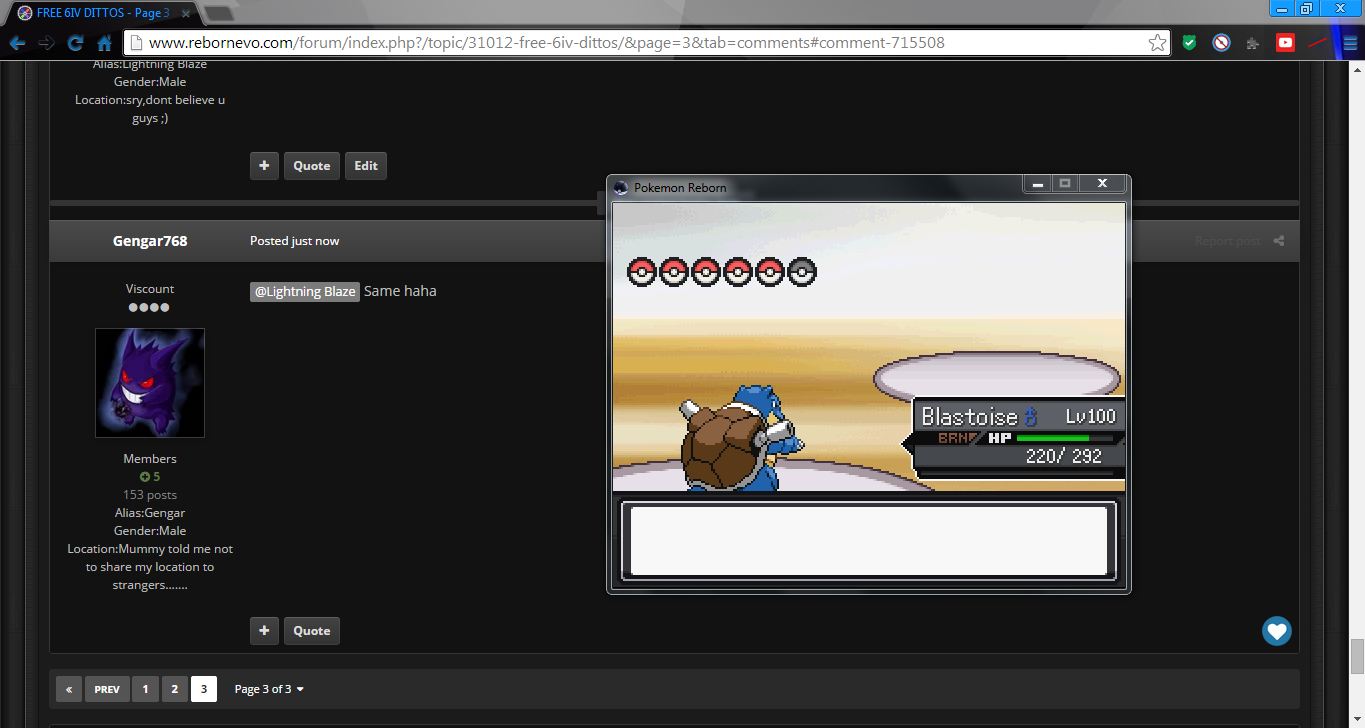This screenshot has width=1365, height=728.
Task: Minimize the Chrome browser window
Action: pos(1282,8)
